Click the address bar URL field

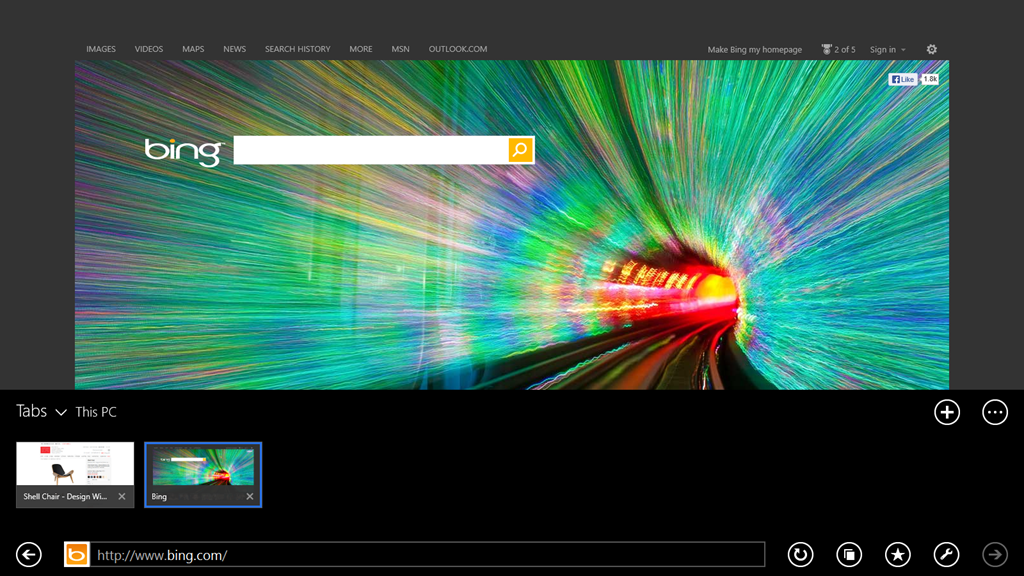click(x=428, y=554)
